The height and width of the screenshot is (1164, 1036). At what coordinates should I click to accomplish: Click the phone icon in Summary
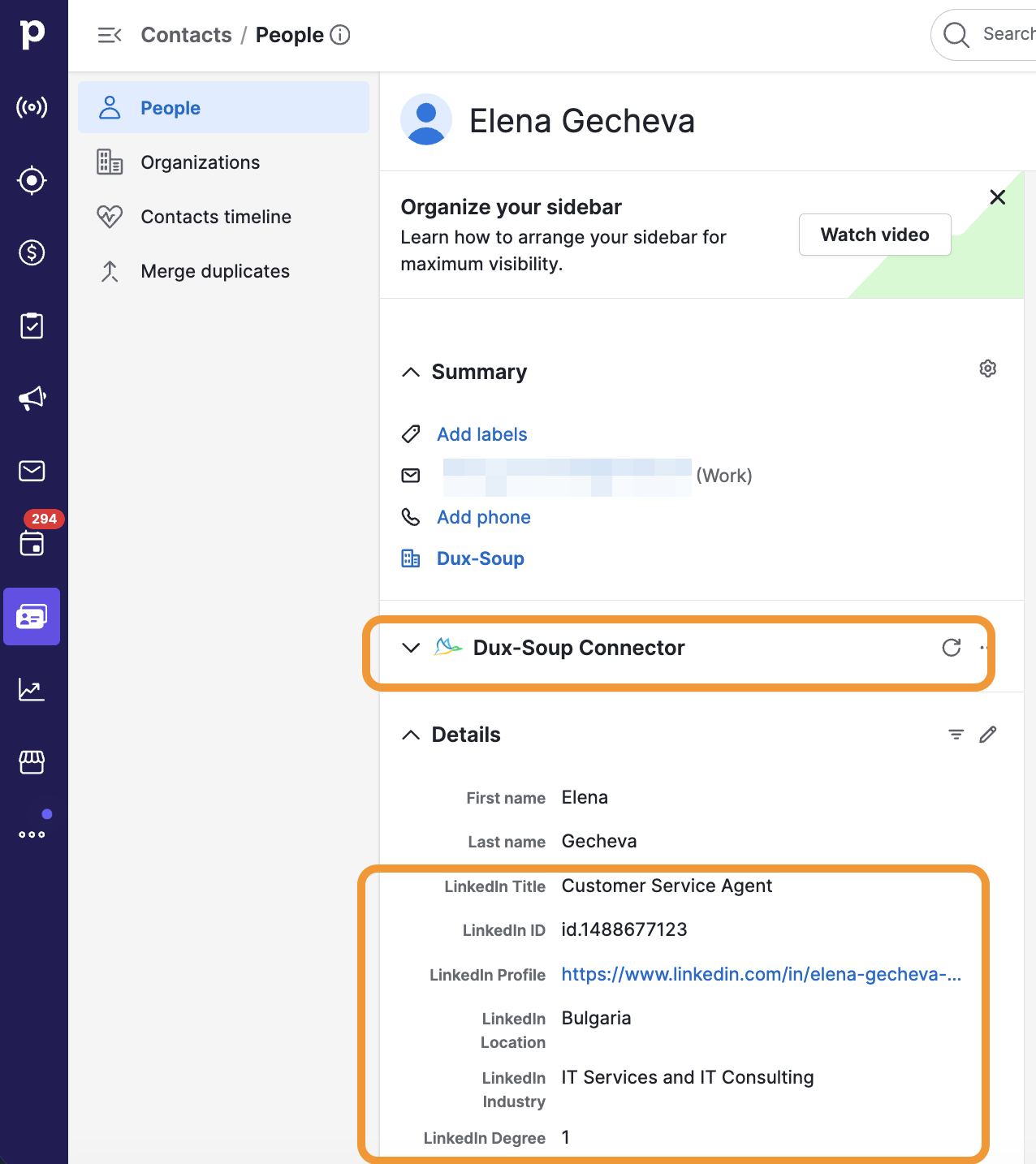pyautogui.click(x=411, y=517)
